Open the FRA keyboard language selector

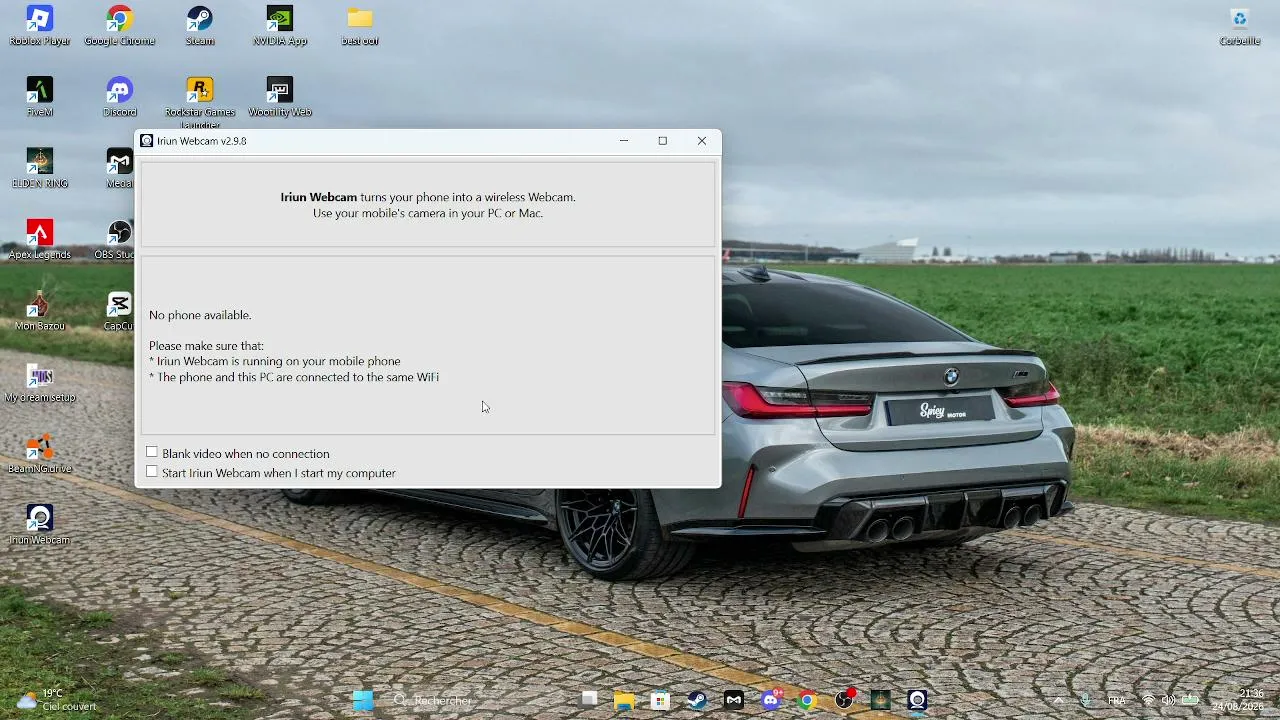pyautogui.click(x=1117, y=700)
